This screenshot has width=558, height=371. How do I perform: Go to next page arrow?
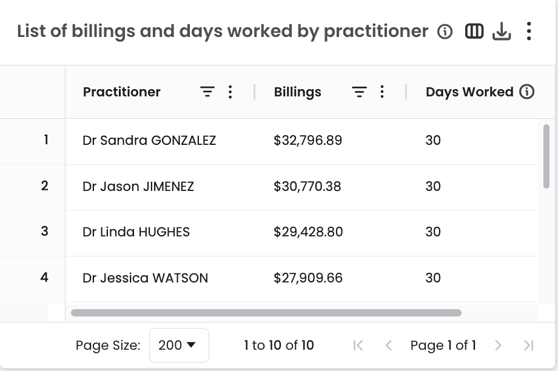pyautogui.click(x=498, y=345)
